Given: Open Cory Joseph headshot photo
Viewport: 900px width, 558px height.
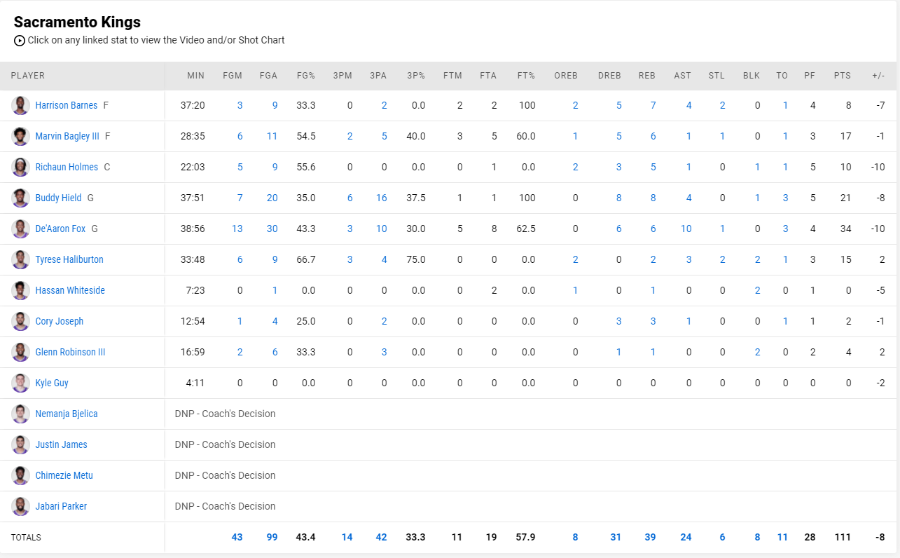Looking at the screenshot, I should point(21,321).
